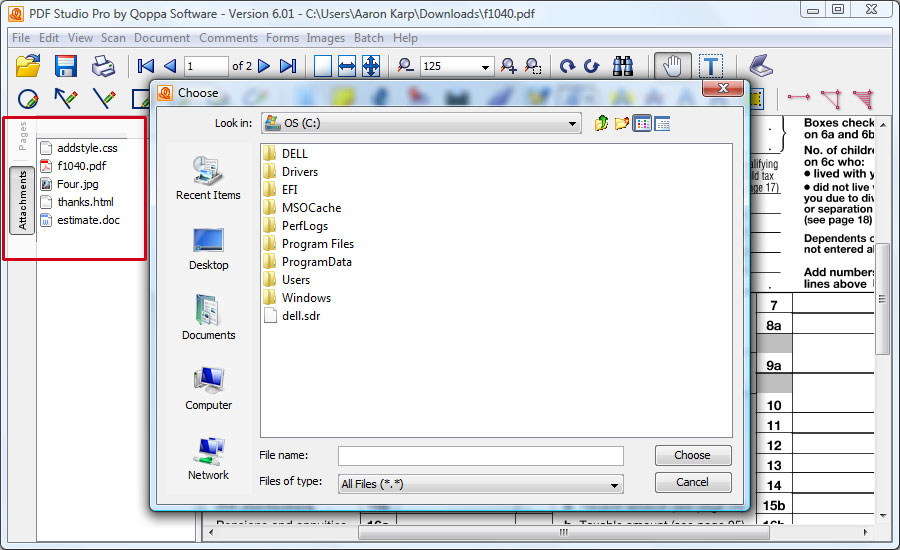The width and height of the screenshot is (900, 550).
Task: Click the Create New Folder icon
Action: (622, 123)
